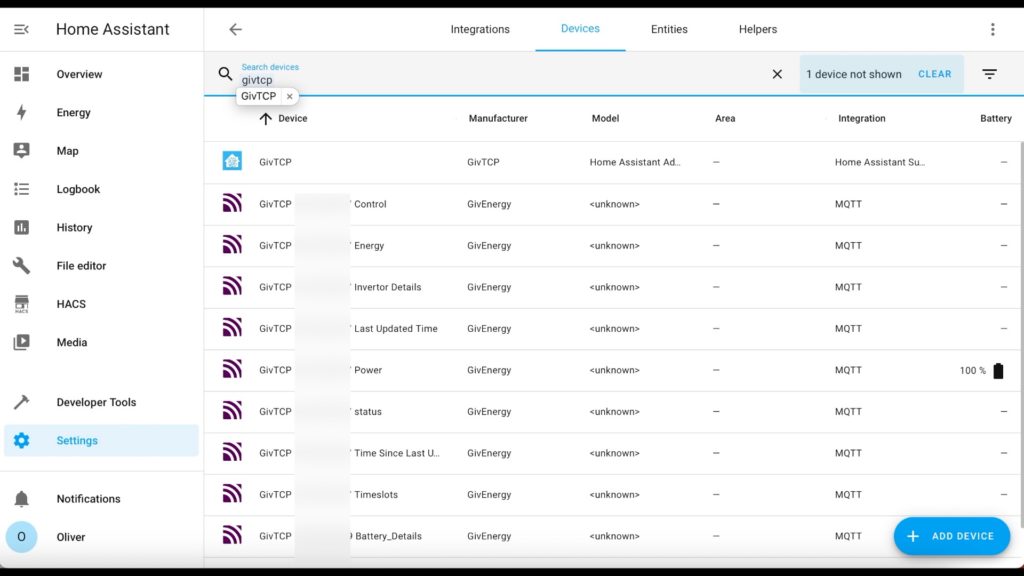This screenshot has height=576, width=1024.
Task: Open the Helpers tab
Action: (x=758, y=29)
